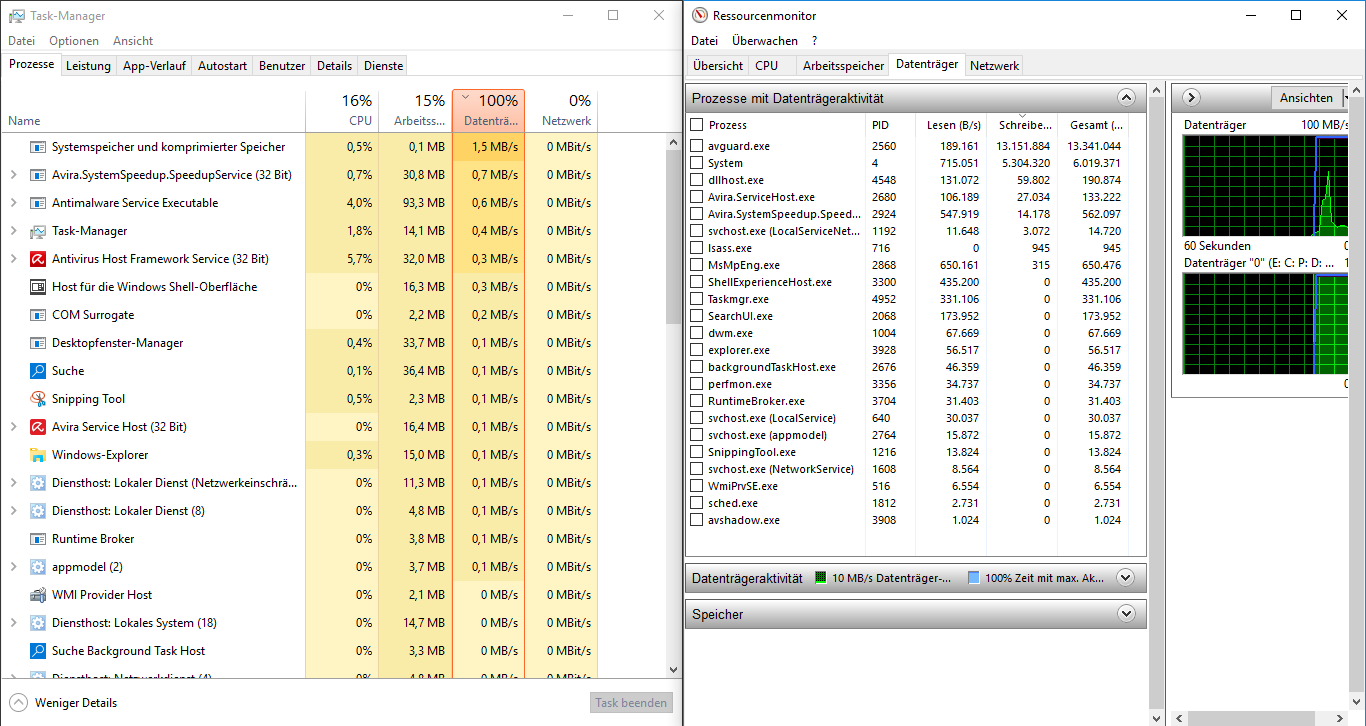Click the appmodel (2) gear icon
Screen dimensions: 1366x726
(38, 567)
